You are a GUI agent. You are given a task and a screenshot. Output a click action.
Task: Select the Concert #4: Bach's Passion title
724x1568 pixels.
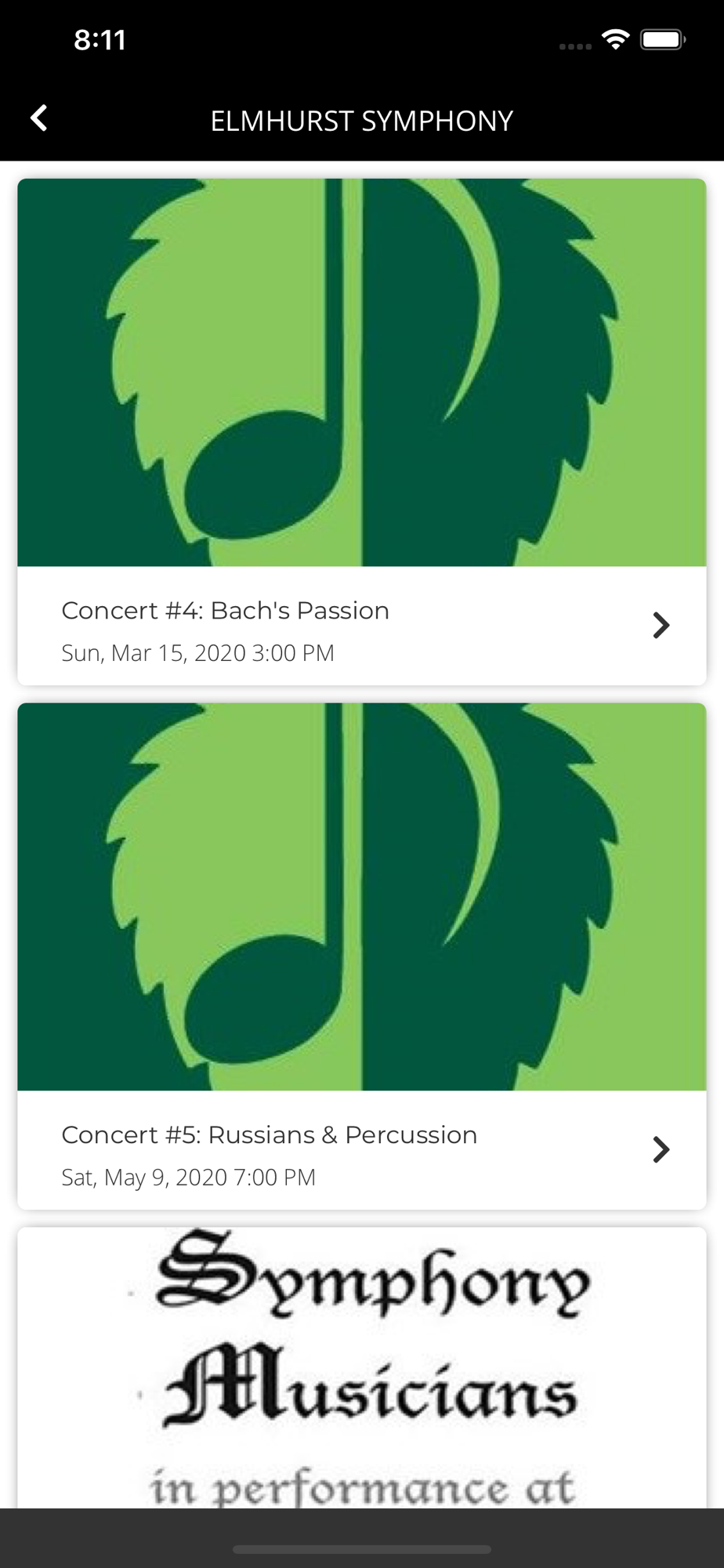pyautogui.click(x=226, y=610)
